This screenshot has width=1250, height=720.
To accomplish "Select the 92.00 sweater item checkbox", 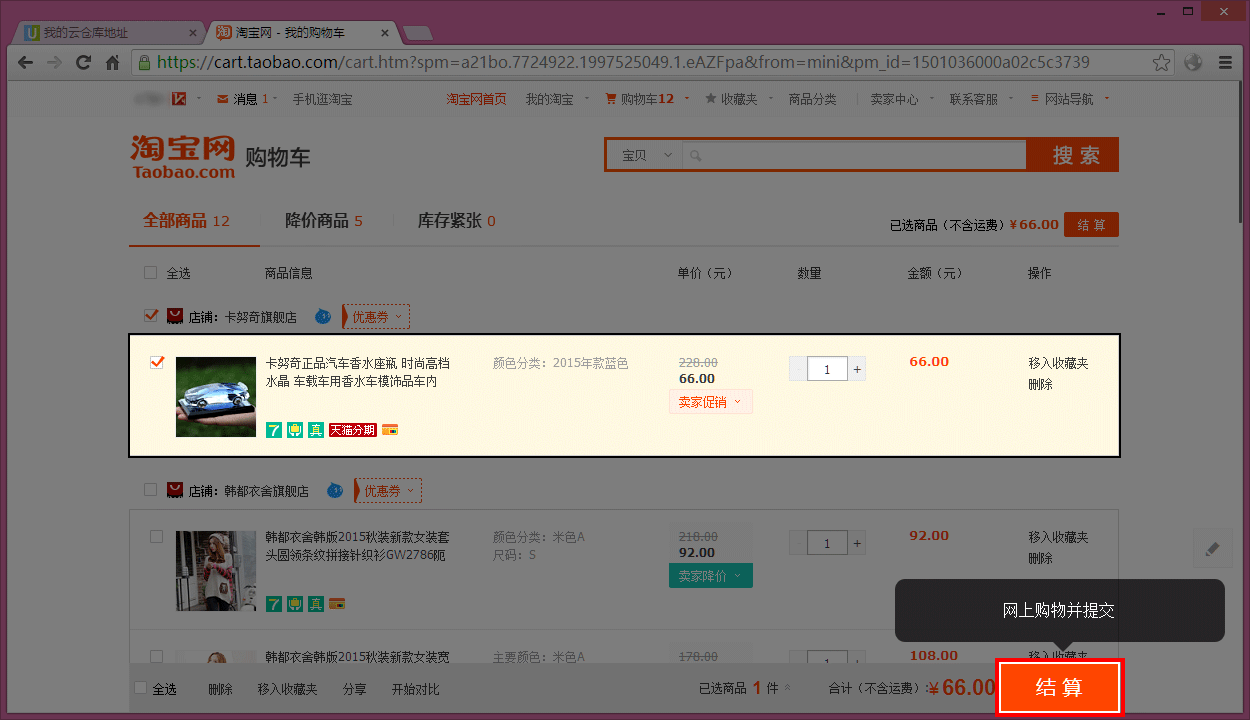I will (x=156, y=536).
